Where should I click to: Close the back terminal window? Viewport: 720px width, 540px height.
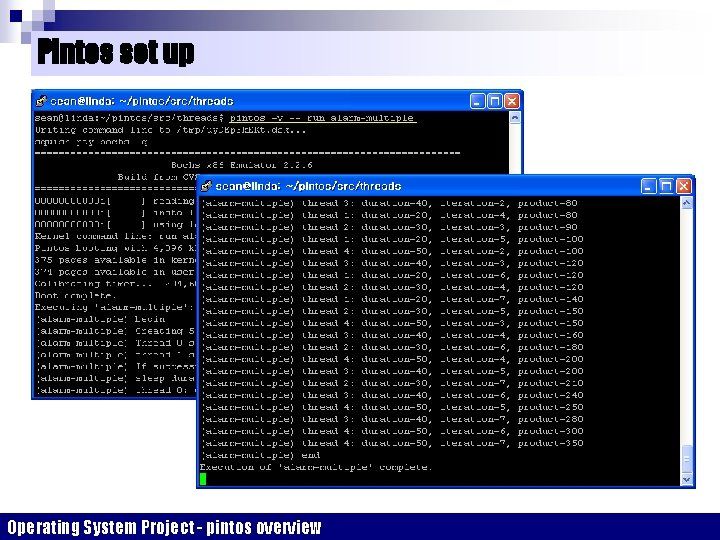512,101
